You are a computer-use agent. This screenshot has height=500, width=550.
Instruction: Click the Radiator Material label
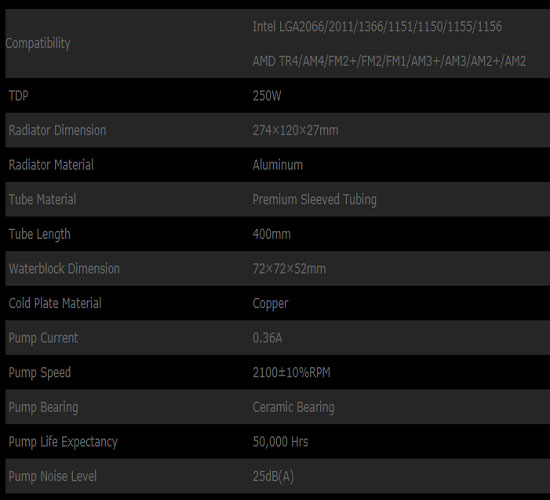[x=51, y=165]
